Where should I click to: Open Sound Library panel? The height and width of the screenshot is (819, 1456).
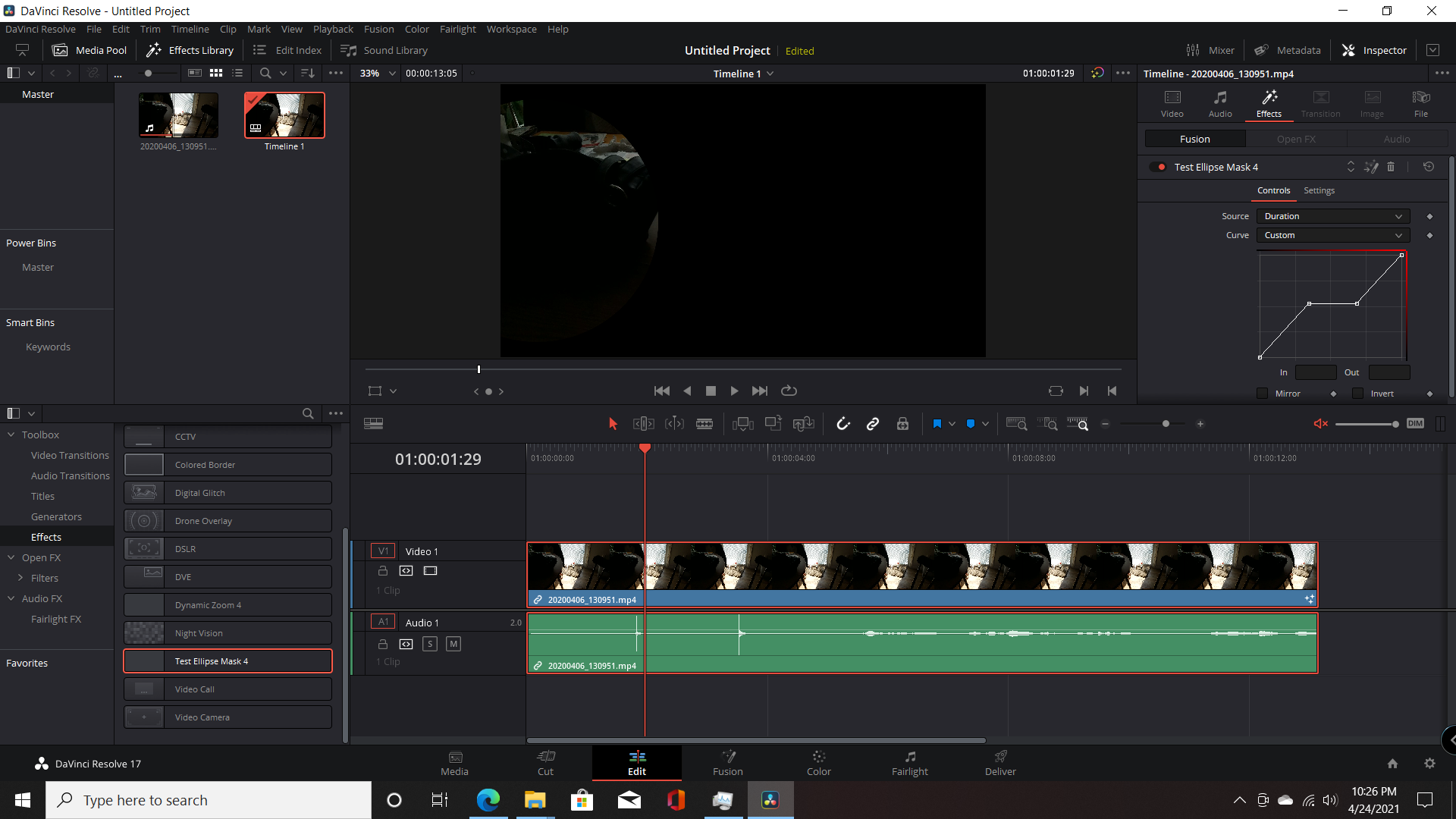[384, 50]
